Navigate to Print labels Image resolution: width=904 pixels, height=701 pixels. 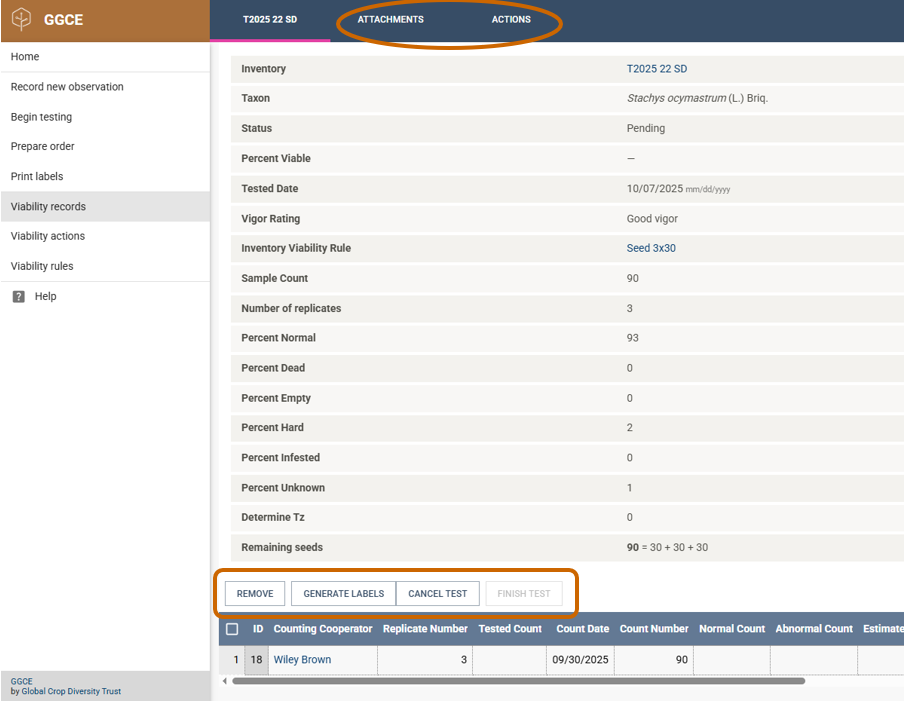point(37,176)
